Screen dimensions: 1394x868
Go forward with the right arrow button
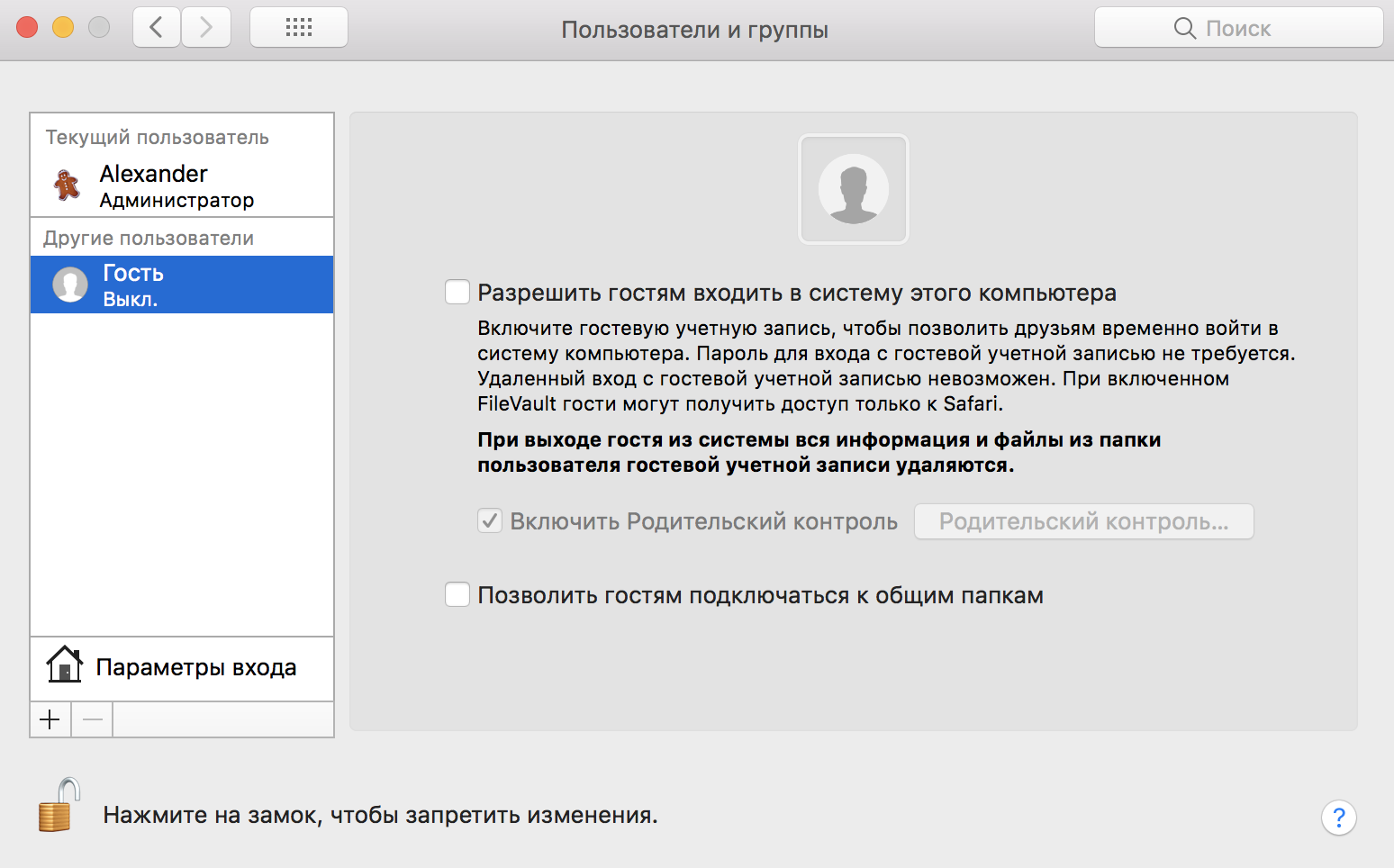pos(206,27)
